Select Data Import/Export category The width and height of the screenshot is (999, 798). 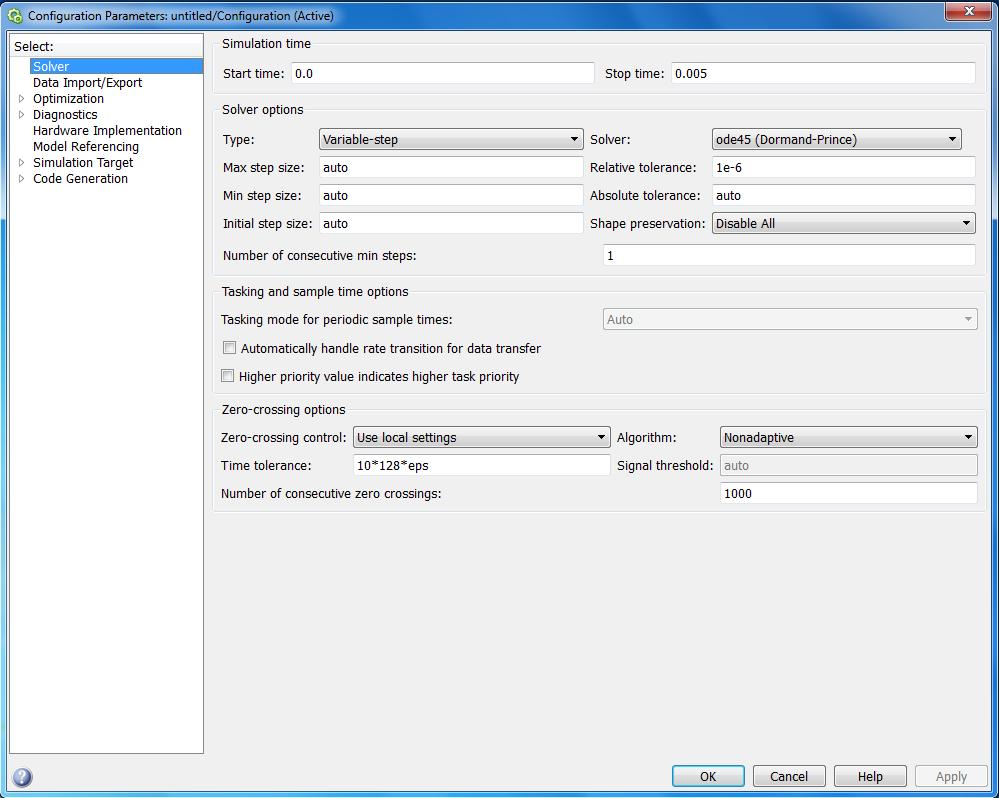[87, 83]
